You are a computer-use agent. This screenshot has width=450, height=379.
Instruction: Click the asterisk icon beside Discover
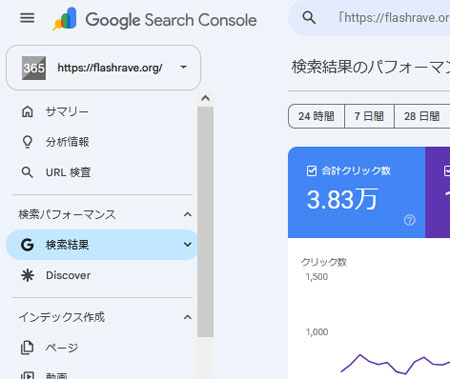click(27, 275)
